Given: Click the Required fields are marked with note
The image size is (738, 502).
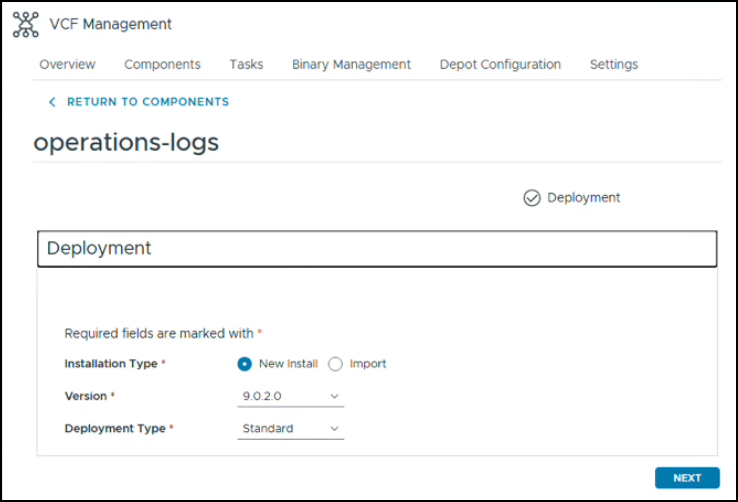Looking at the screenshot, I should 163,333.
